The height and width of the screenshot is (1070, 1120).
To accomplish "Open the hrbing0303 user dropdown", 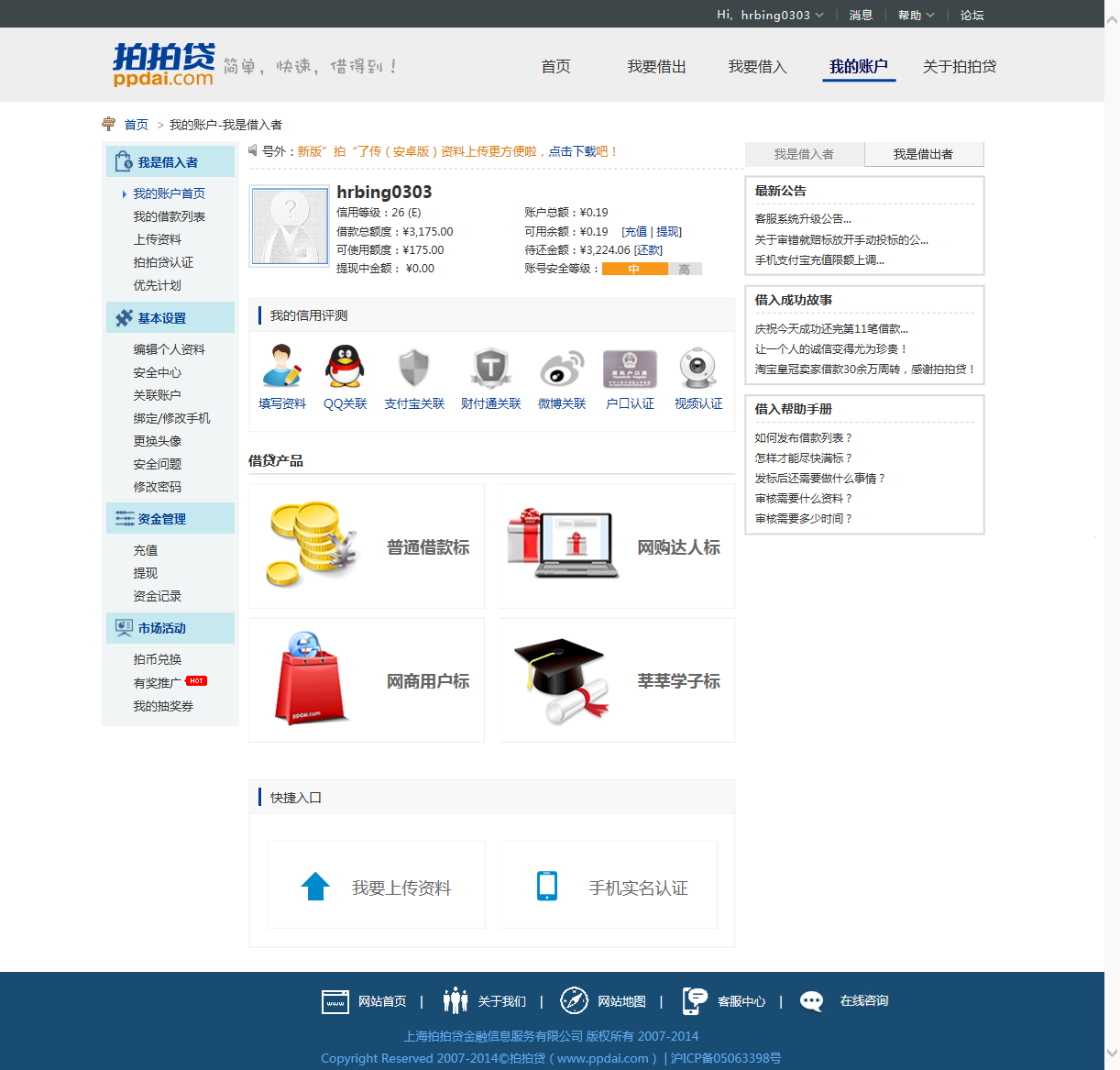I will pyautogui.click(x=782, y=15).
